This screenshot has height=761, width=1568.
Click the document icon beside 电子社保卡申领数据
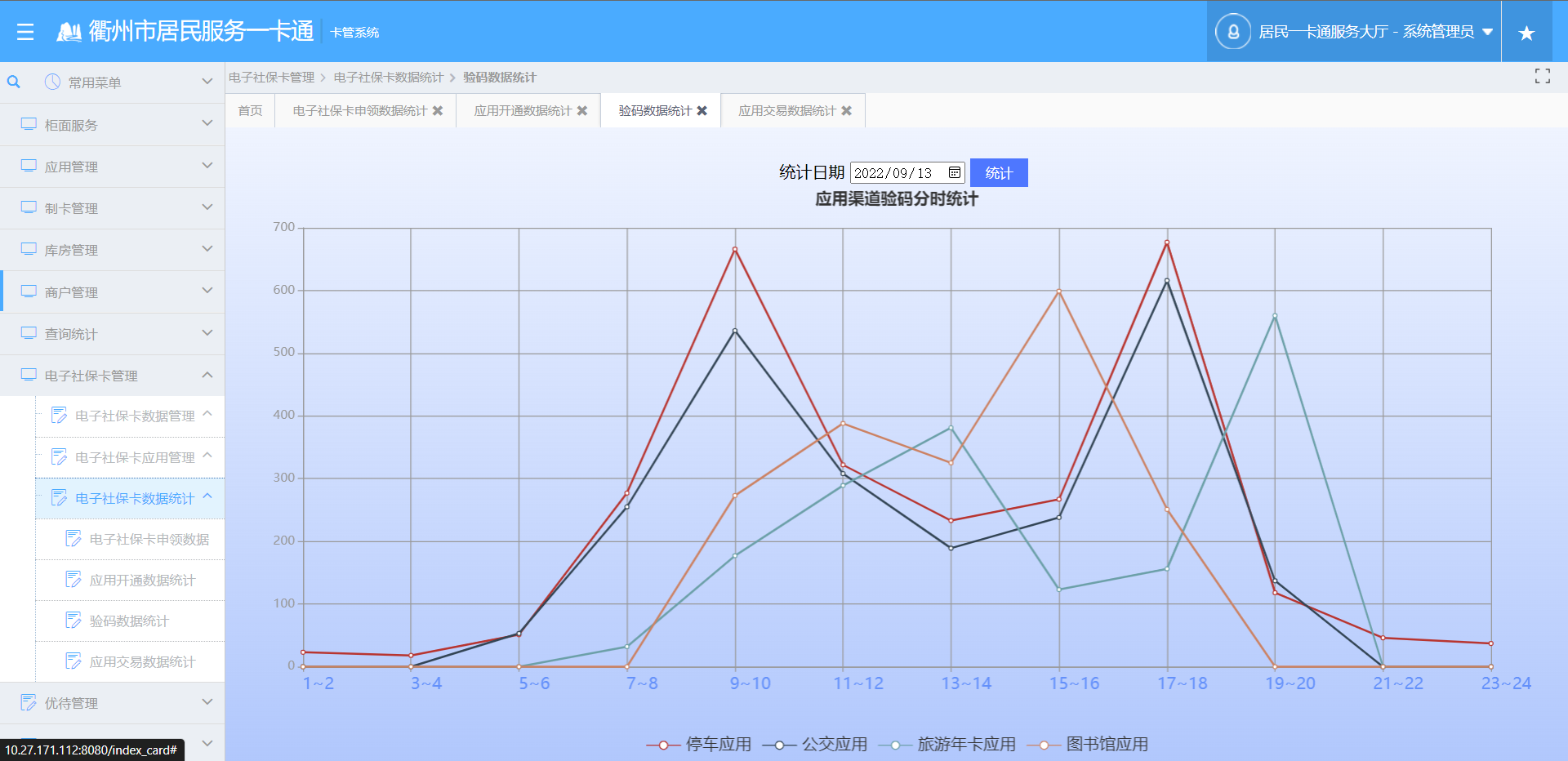pyautogui.click(x=73, y=538)
